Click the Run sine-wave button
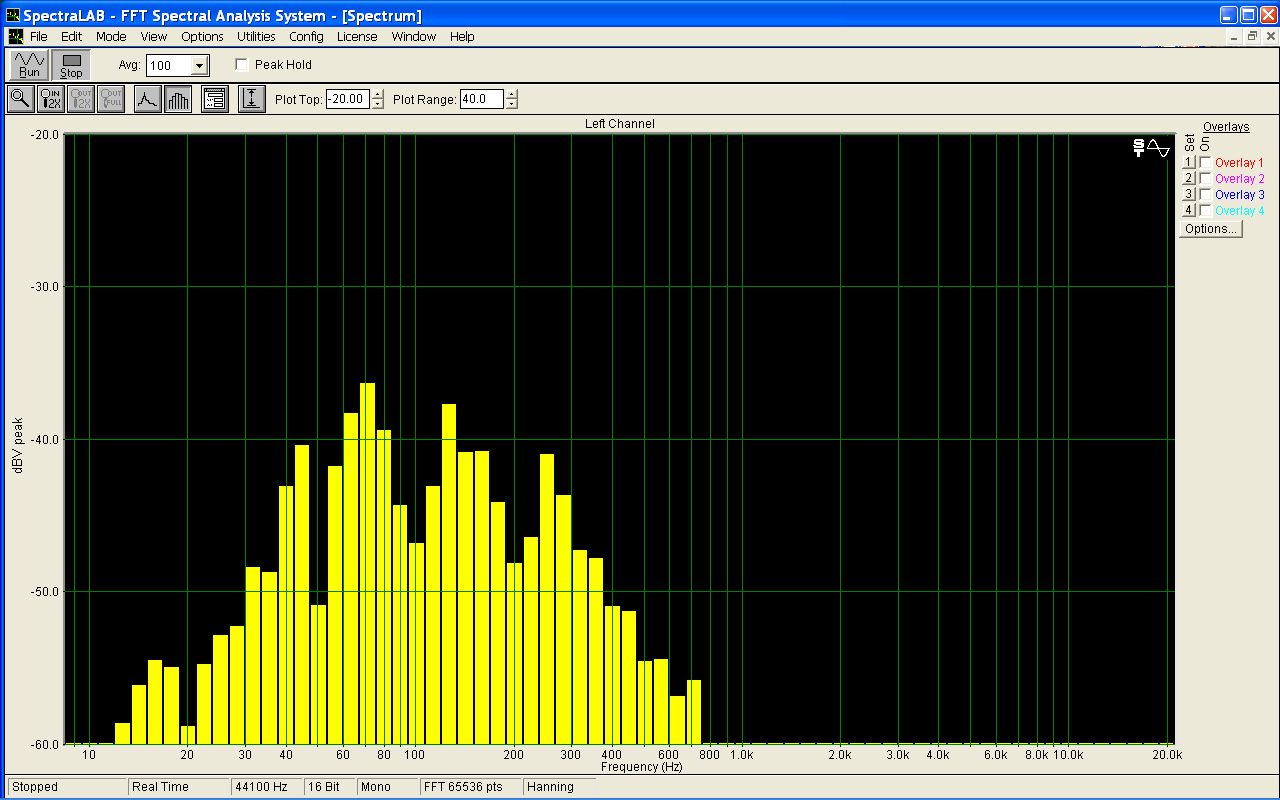 [29, 65]
